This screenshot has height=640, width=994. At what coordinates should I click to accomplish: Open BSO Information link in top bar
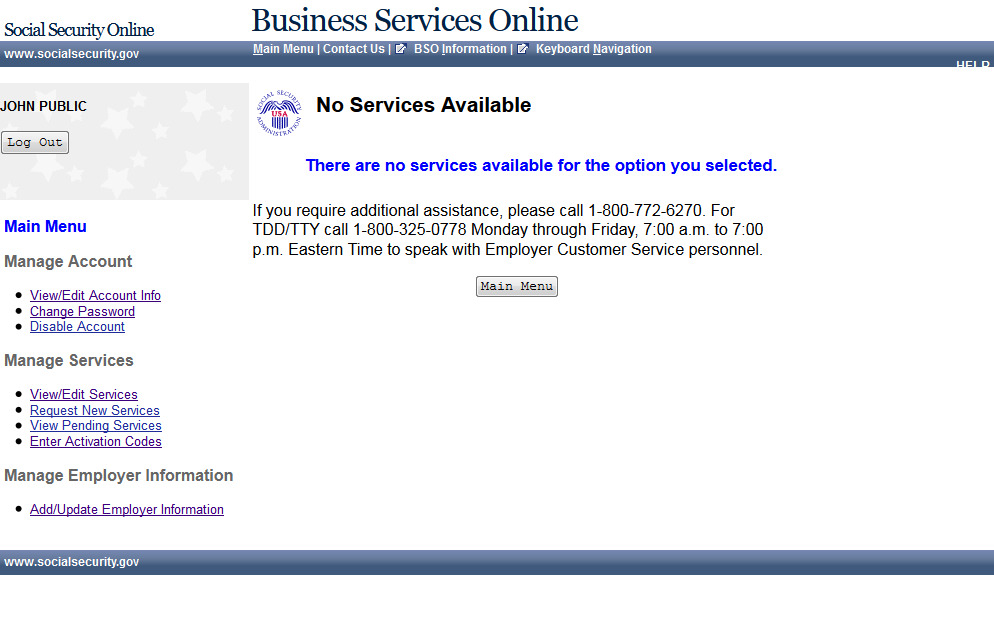460,49
